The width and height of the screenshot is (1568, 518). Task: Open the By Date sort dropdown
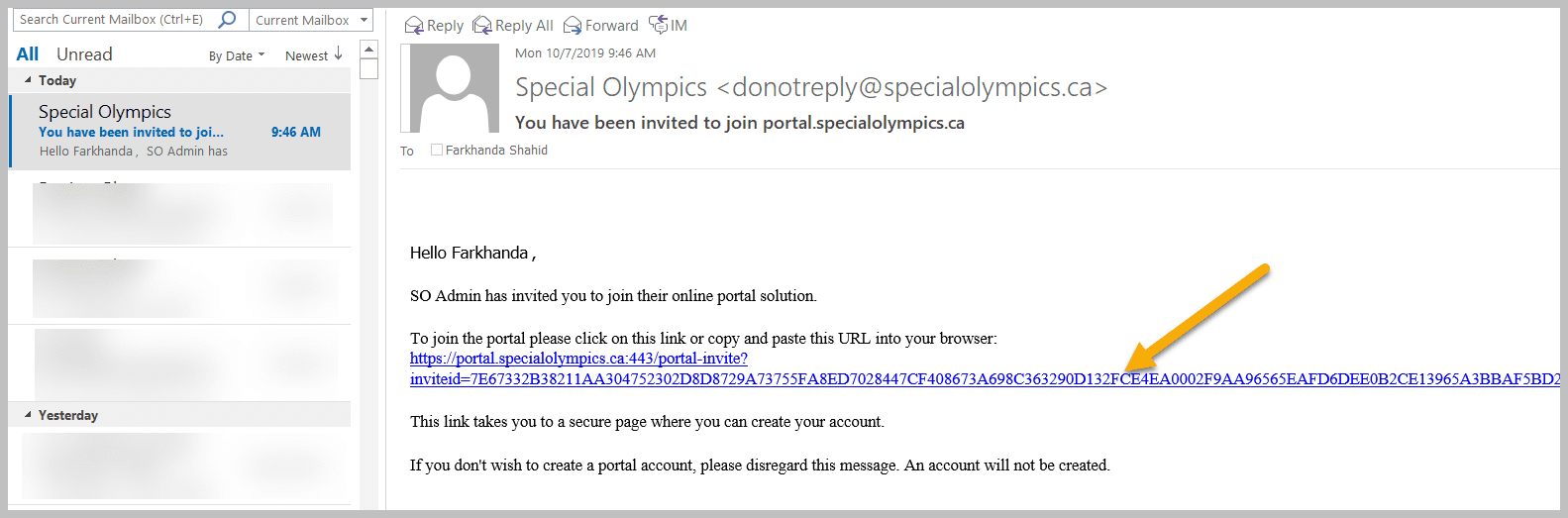(237, 55)
